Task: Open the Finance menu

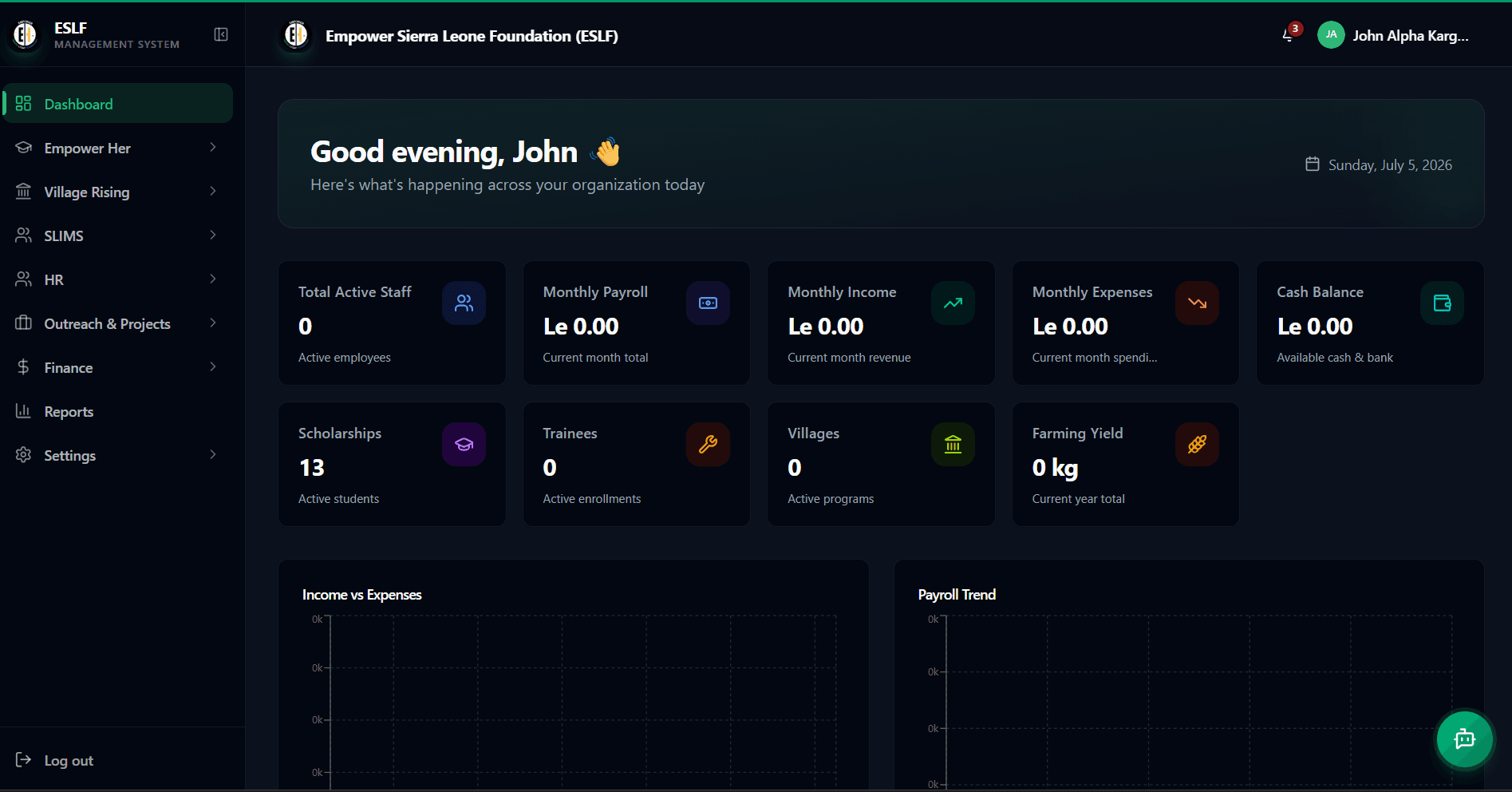Action: click(117, 367)
